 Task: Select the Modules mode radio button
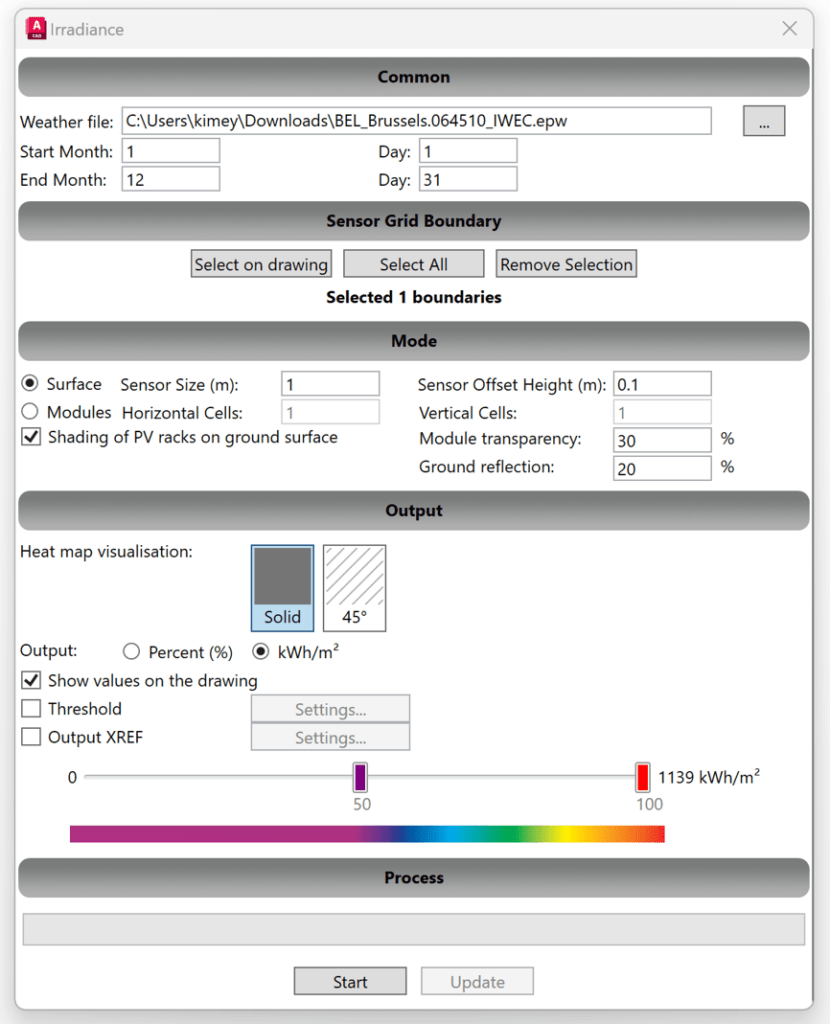coord(30,411)
